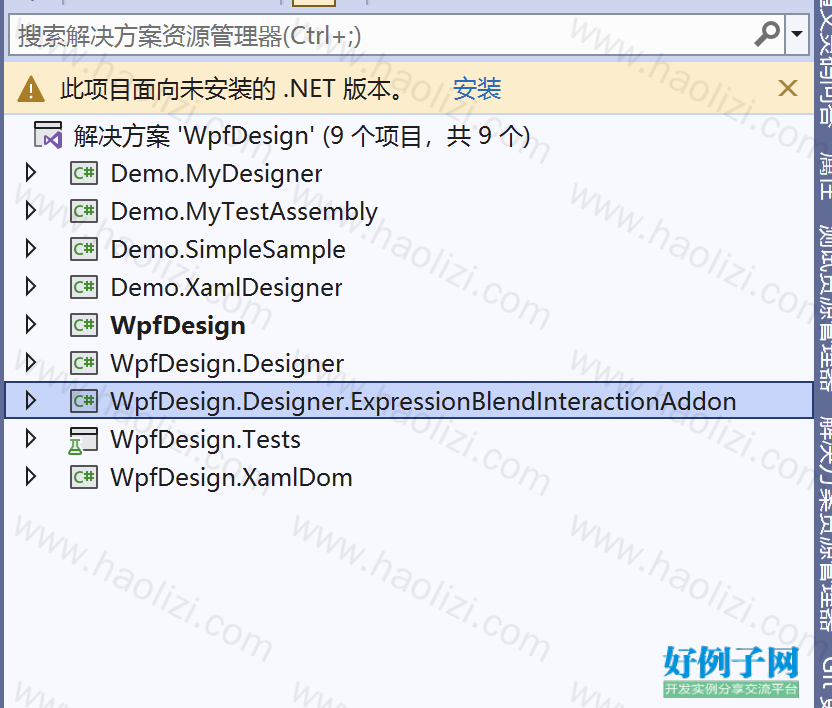Click the 好例子网 logo

click(731, 671)
